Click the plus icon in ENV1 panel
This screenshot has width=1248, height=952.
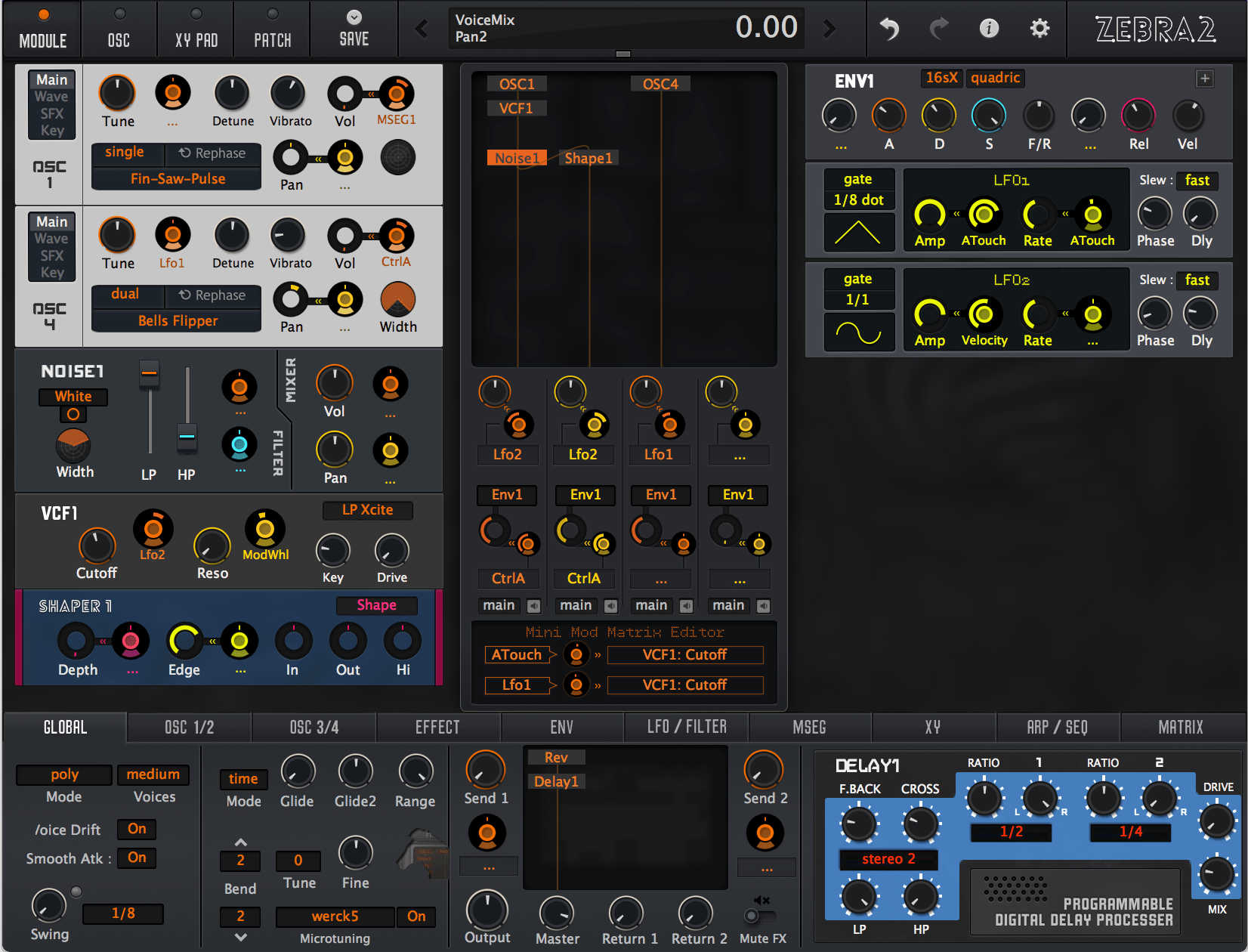[x=1205, y=79]
